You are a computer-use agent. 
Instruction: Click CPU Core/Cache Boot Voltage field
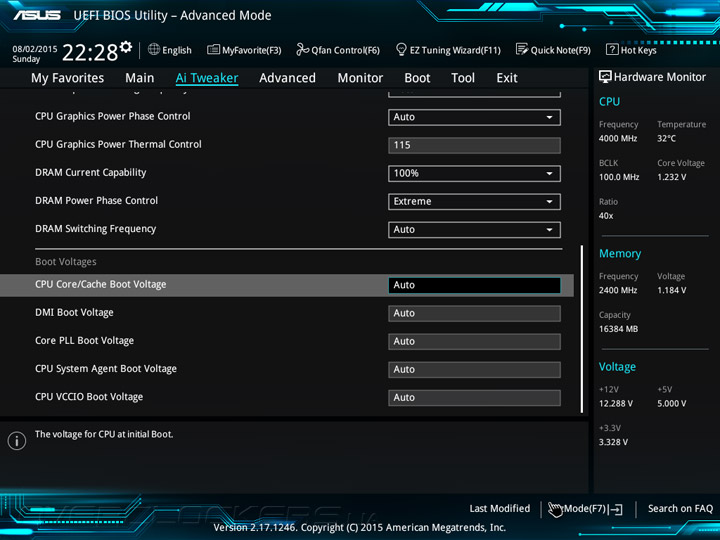474,285
